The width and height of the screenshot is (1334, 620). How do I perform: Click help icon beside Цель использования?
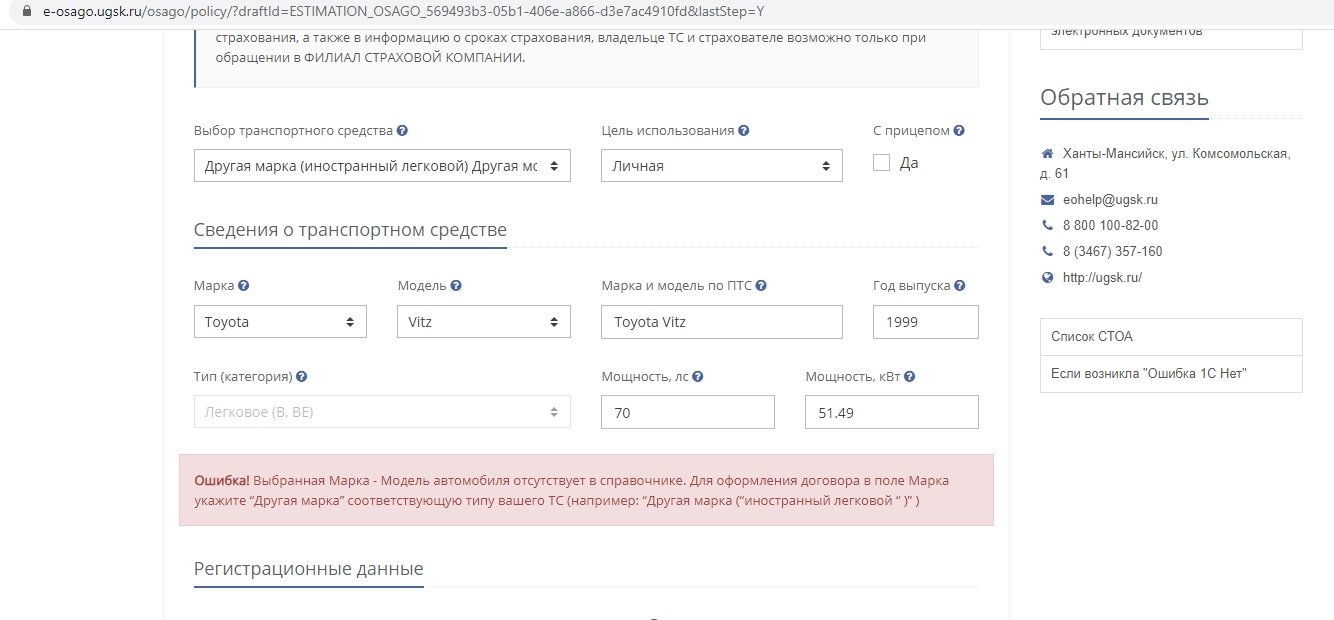point(744,131)
